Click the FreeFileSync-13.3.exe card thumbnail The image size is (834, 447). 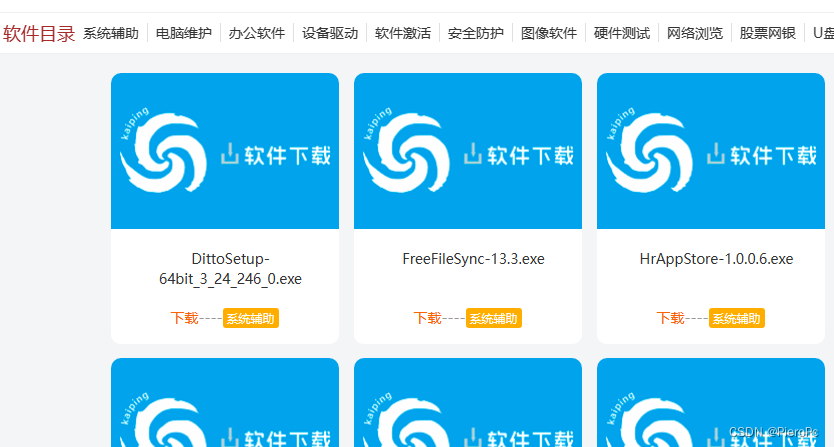(x=468, y=151)
